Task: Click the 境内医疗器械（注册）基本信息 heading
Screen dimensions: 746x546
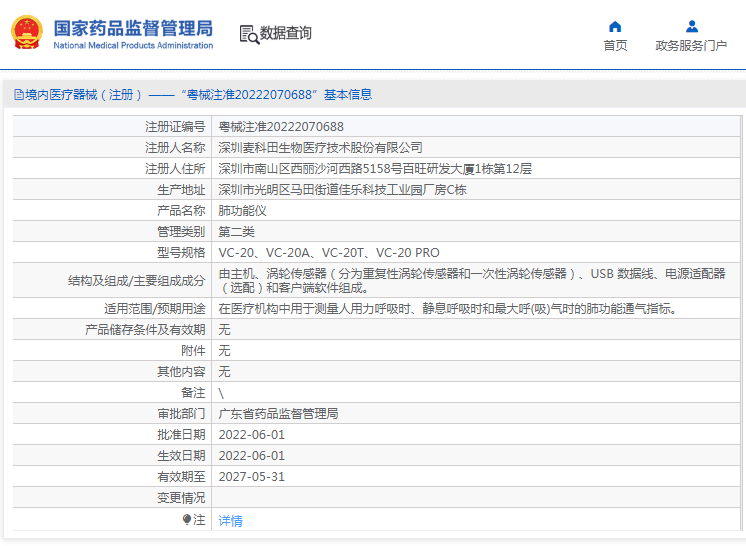Action: pyautogui.click(x=198, y=95)
